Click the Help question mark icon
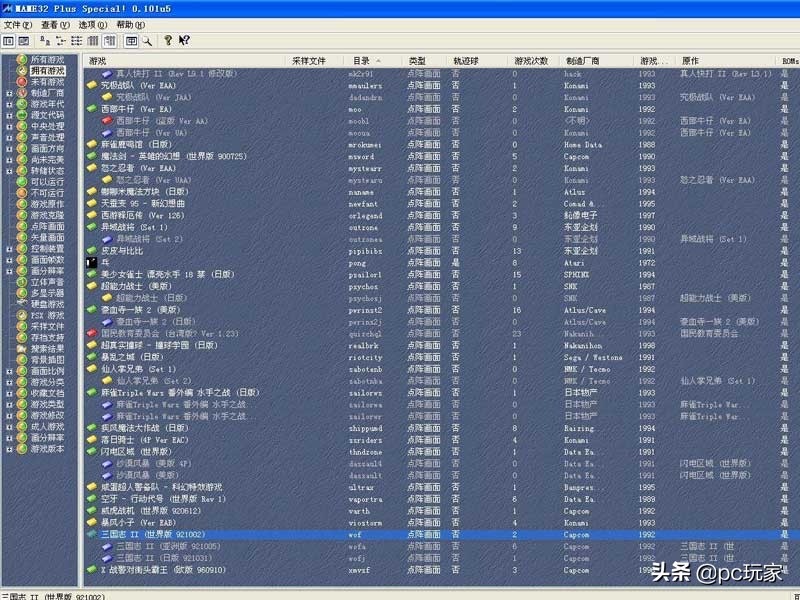Image resolution: width=800 pixels, height=600 pixels. click(x=168, y=41)
